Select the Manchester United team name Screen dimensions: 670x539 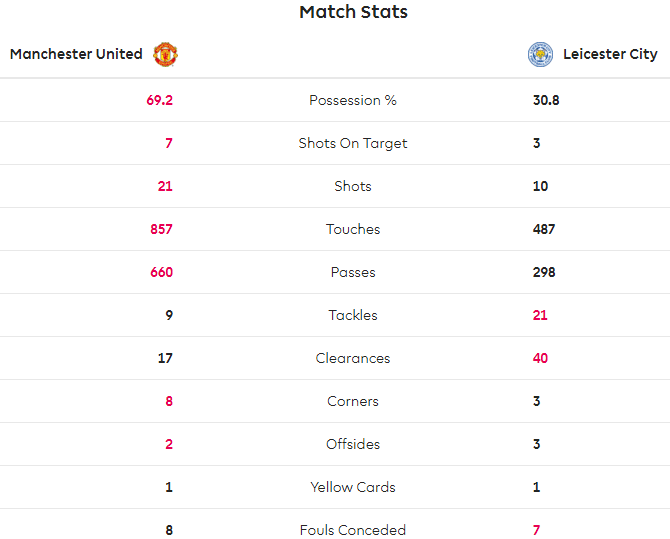point(76,54)
